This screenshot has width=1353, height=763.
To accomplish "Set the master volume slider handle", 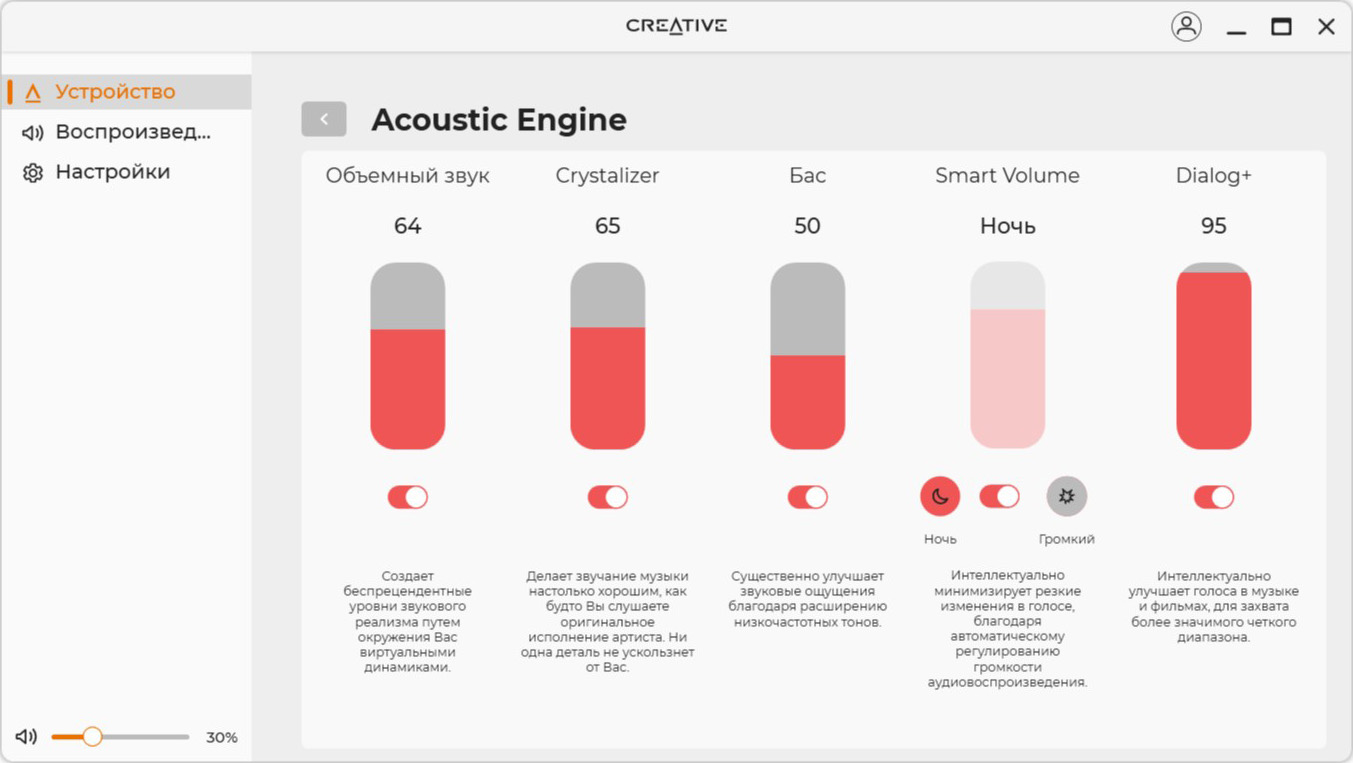I will click(x=92, y=737).
